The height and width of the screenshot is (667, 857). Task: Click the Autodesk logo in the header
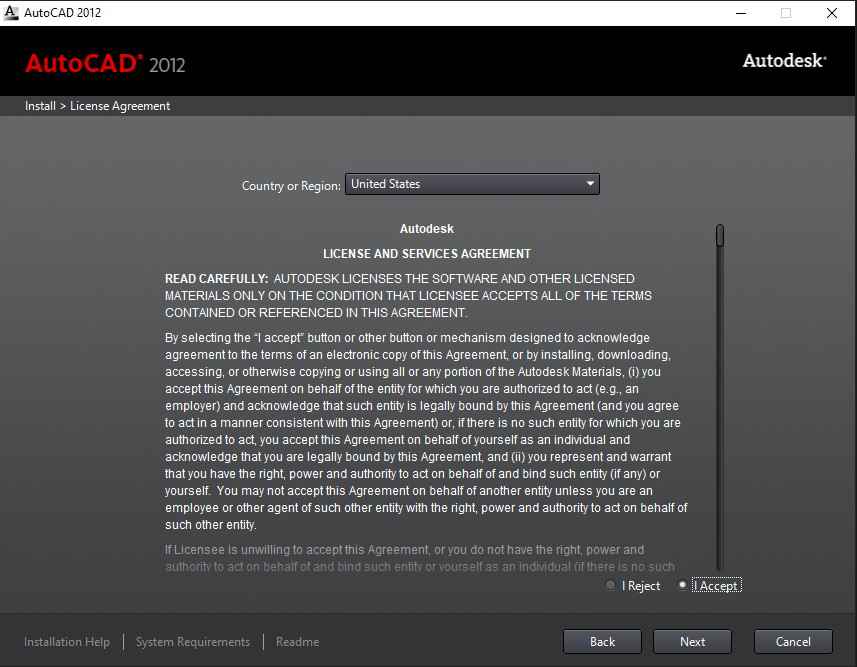(x=784, y=61)
